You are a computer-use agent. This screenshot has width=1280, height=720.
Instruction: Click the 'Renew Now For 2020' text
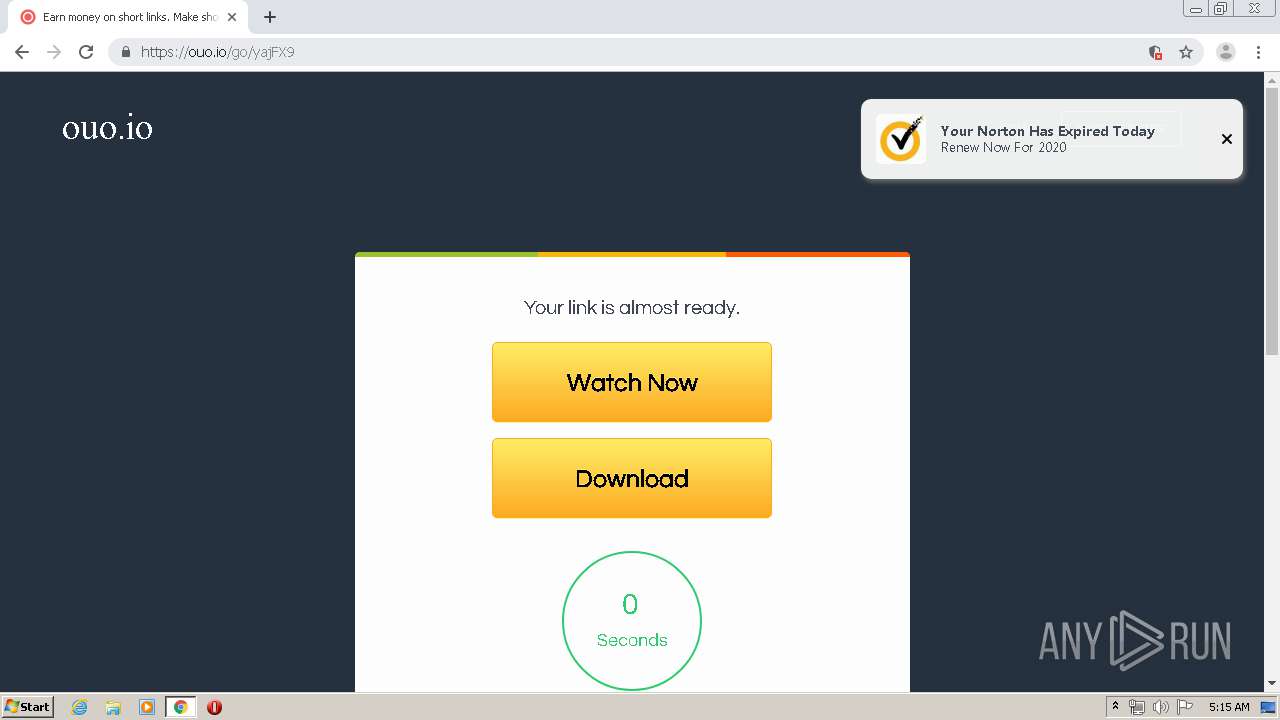click(x=1003, y=147)
